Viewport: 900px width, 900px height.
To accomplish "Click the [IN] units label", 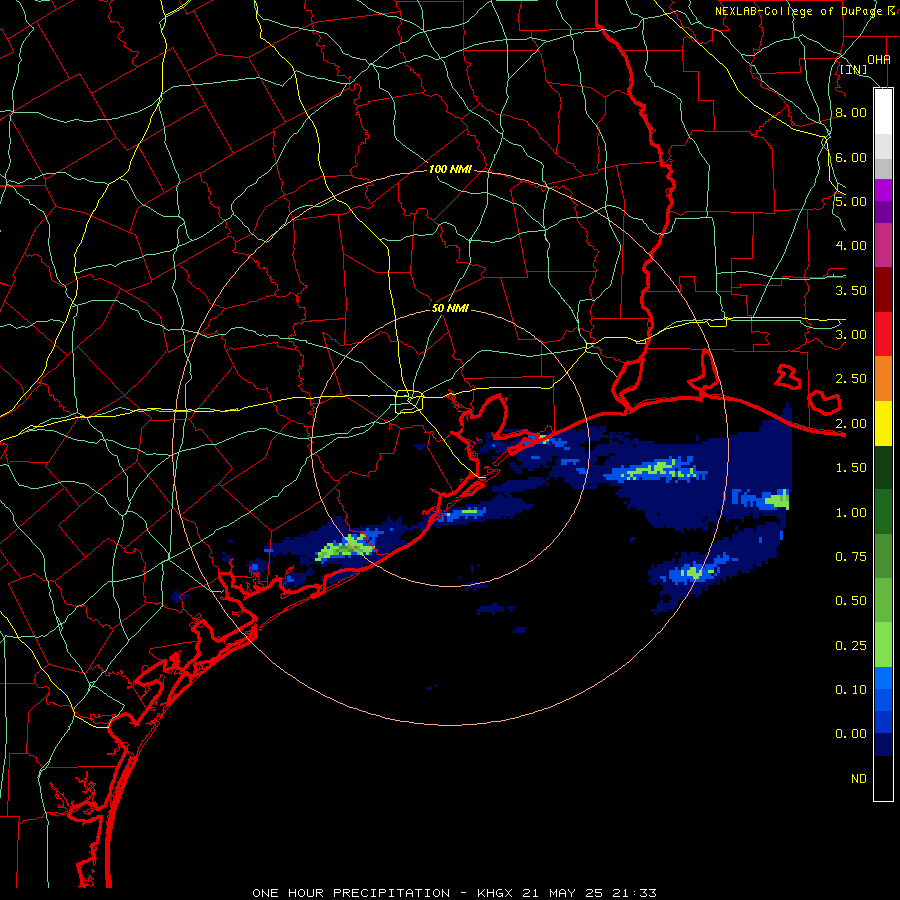I will [854, 70].
